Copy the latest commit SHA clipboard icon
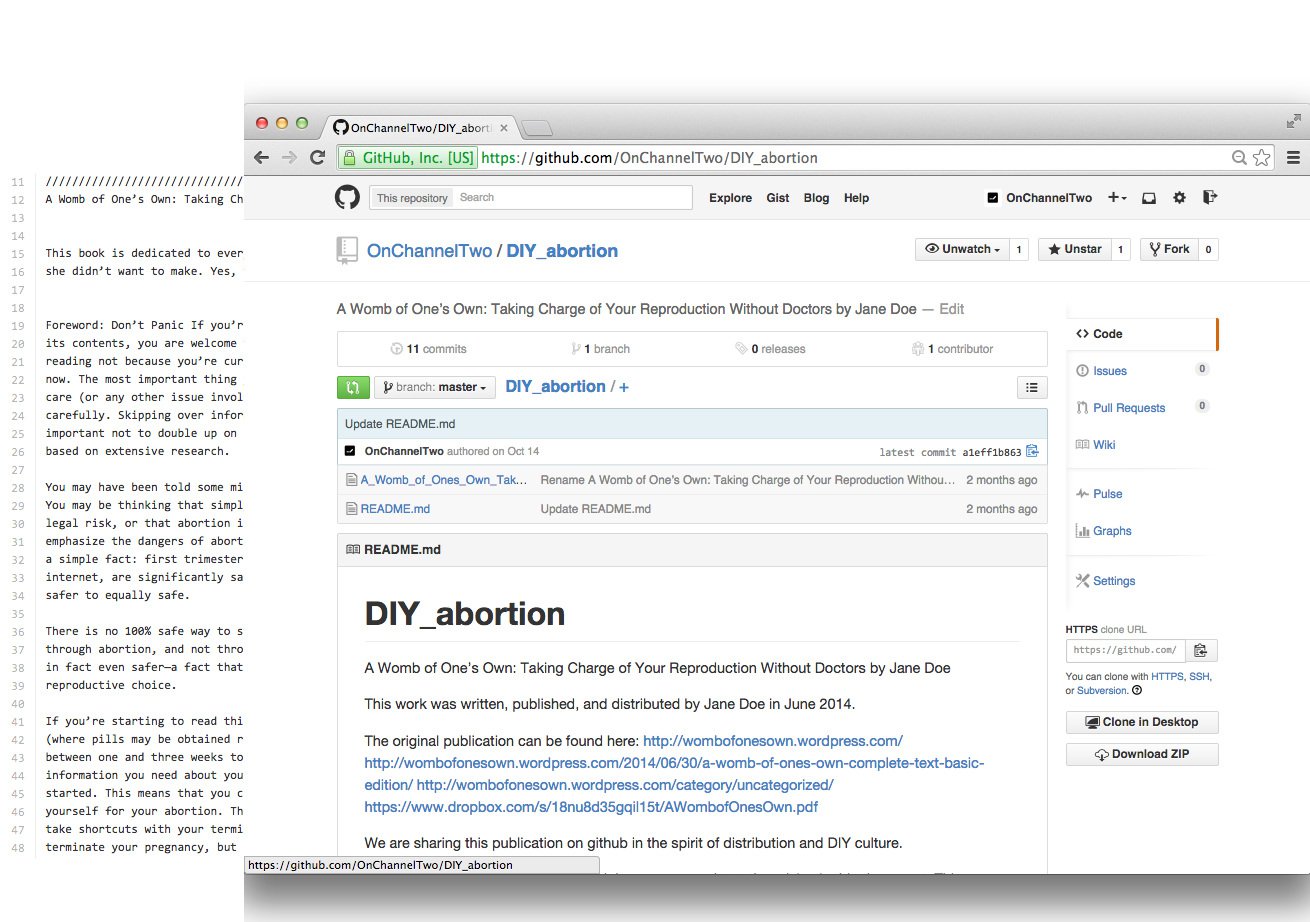Viewport: 1310px width, 922px height. 1032,451
